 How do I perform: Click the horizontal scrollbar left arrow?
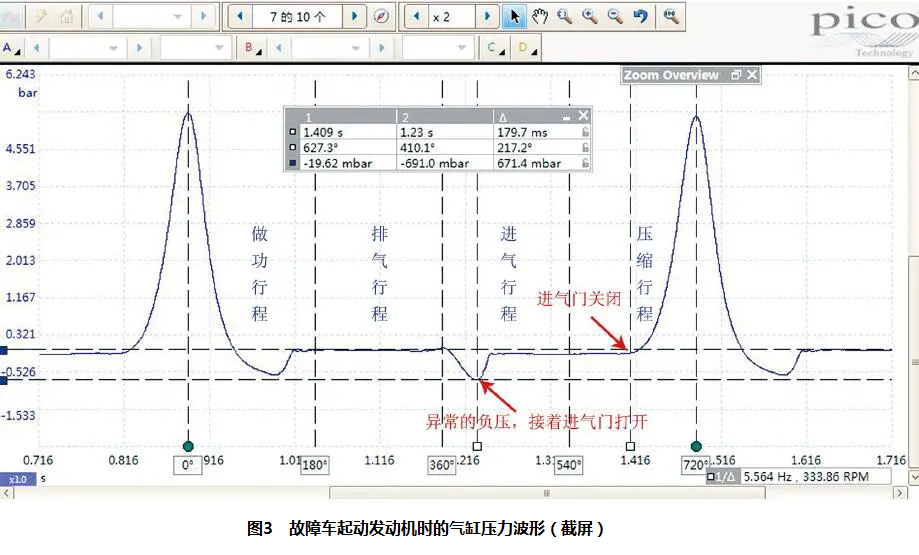[x=6, y=493]
